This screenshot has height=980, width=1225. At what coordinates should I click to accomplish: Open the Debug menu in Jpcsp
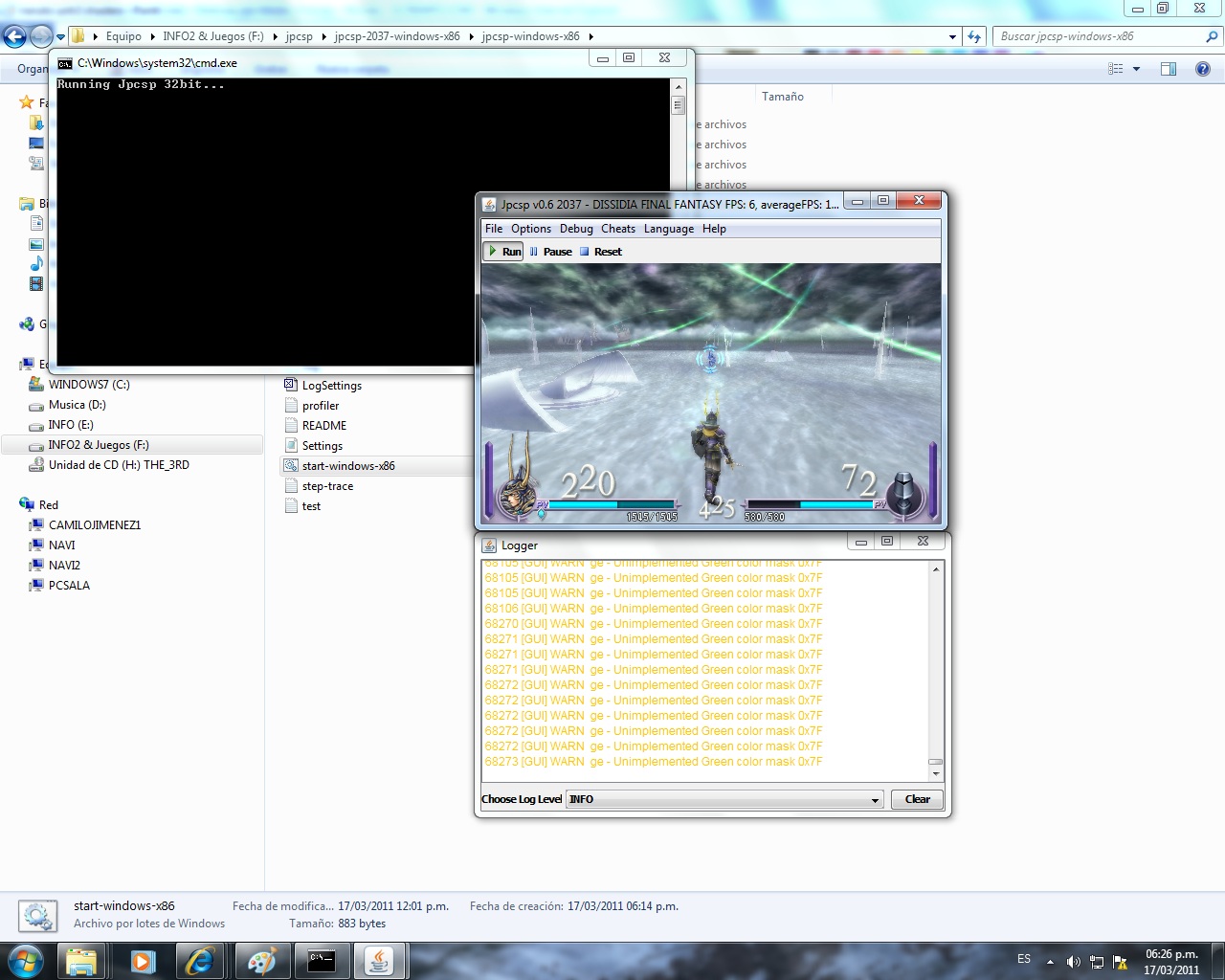[x=576, y=229]
